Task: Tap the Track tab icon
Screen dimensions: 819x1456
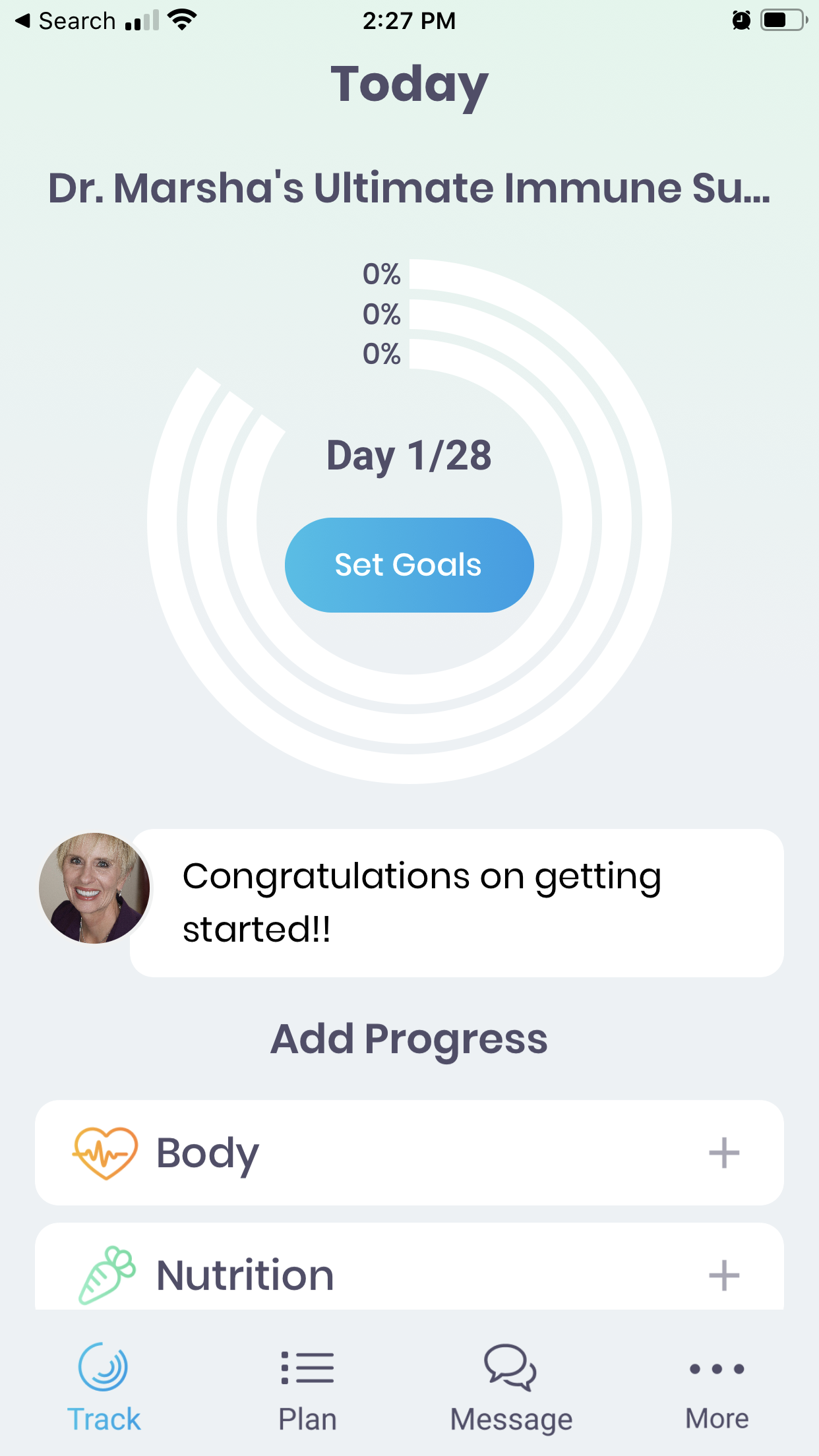Action: (x=104, y=1366)
